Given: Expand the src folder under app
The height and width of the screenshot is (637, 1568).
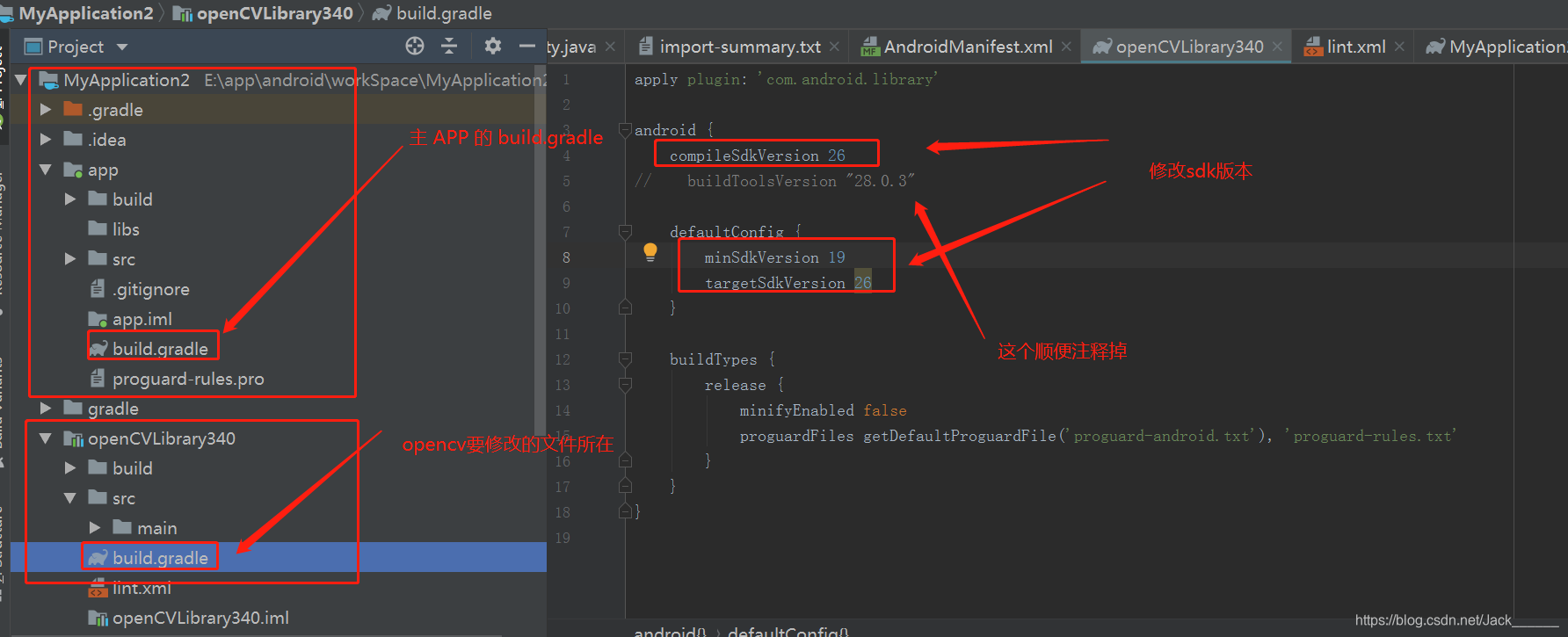Looking at the screenshot, I should point(70,259).
